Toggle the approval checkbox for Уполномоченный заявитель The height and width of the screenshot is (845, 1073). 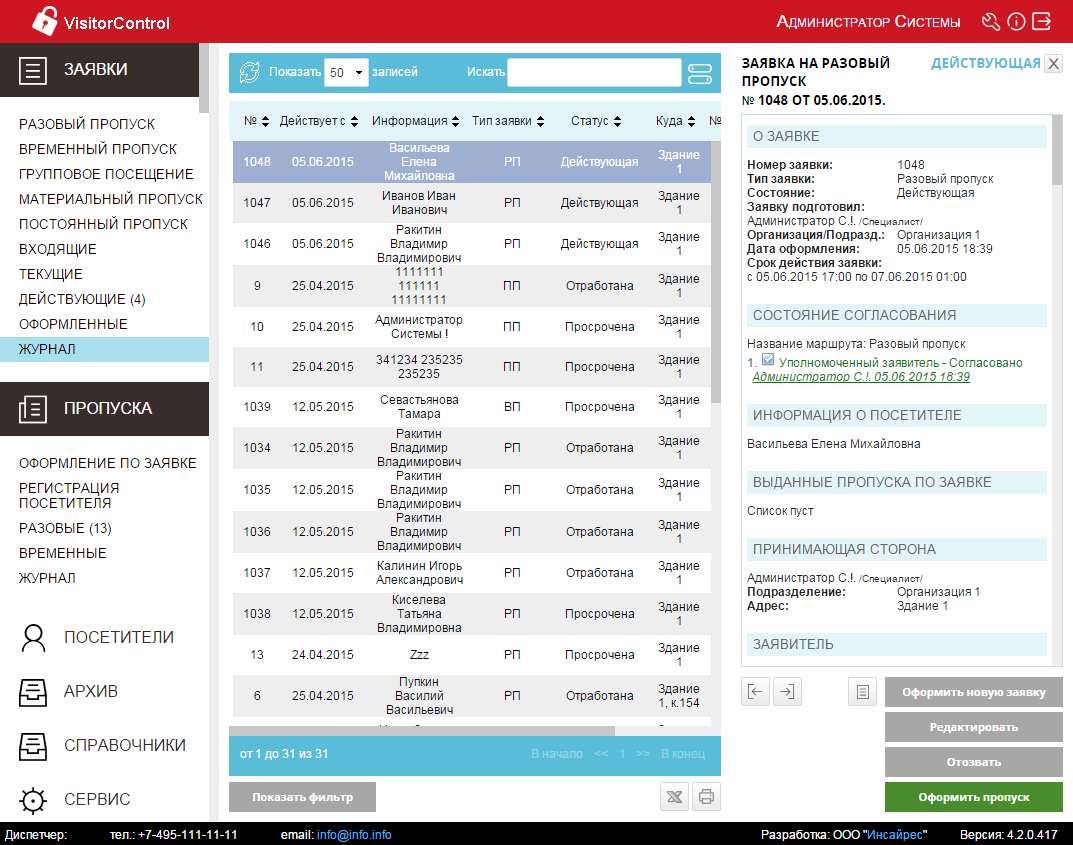[768, 360]
